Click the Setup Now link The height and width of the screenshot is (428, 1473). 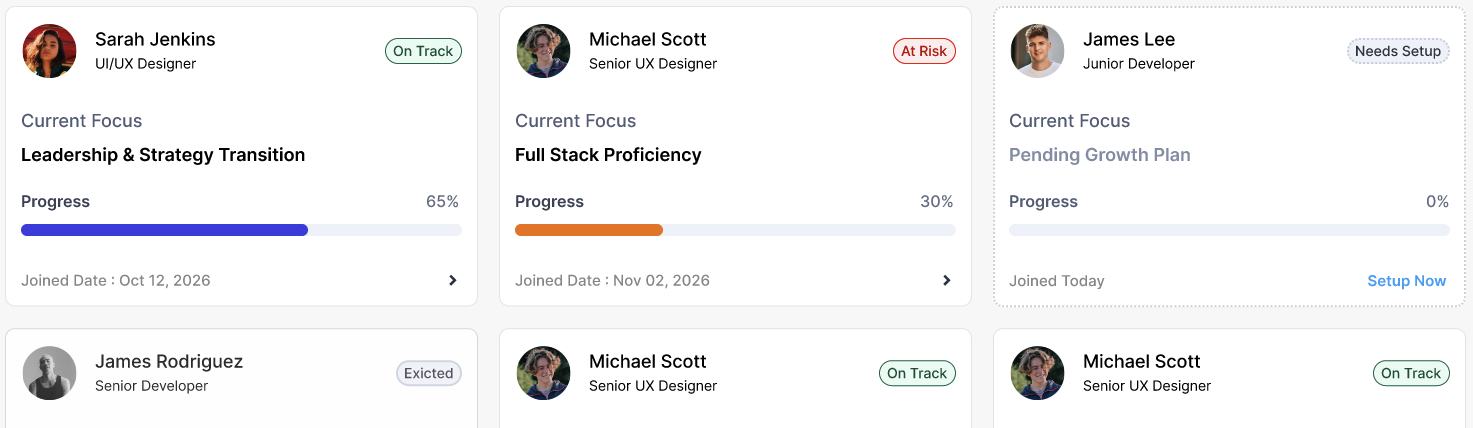click(x=1406, y=281)
